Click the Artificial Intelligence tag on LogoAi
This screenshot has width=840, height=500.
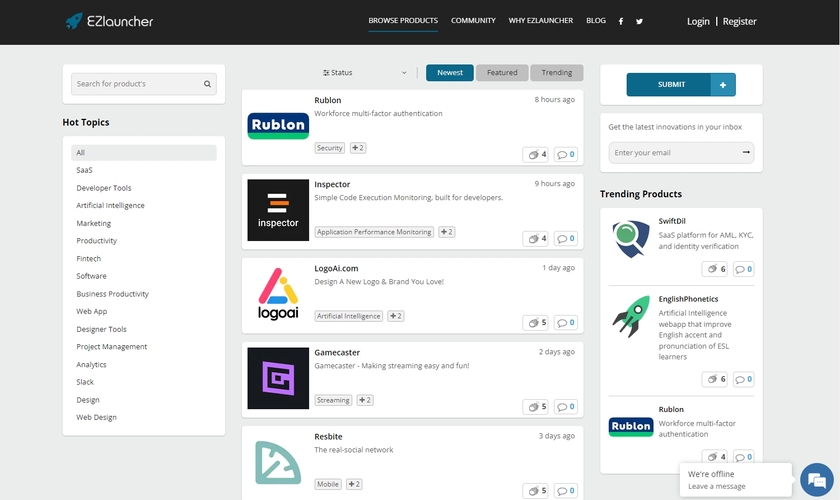pos(349,316)
